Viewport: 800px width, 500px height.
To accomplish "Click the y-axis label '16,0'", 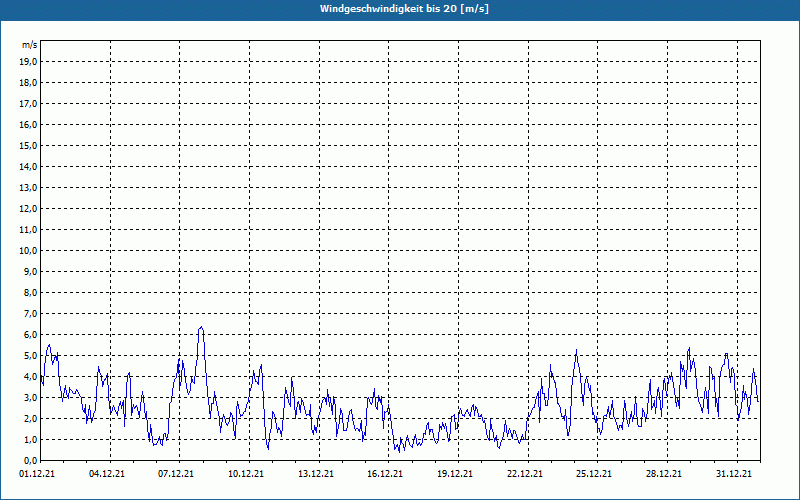I will (x=28, y=124).
